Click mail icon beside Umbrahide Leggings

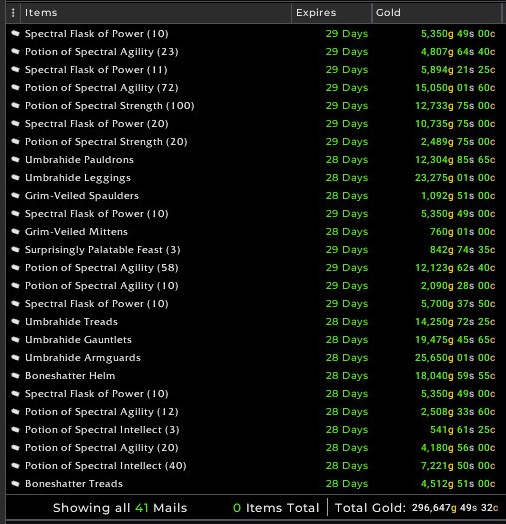15,177
